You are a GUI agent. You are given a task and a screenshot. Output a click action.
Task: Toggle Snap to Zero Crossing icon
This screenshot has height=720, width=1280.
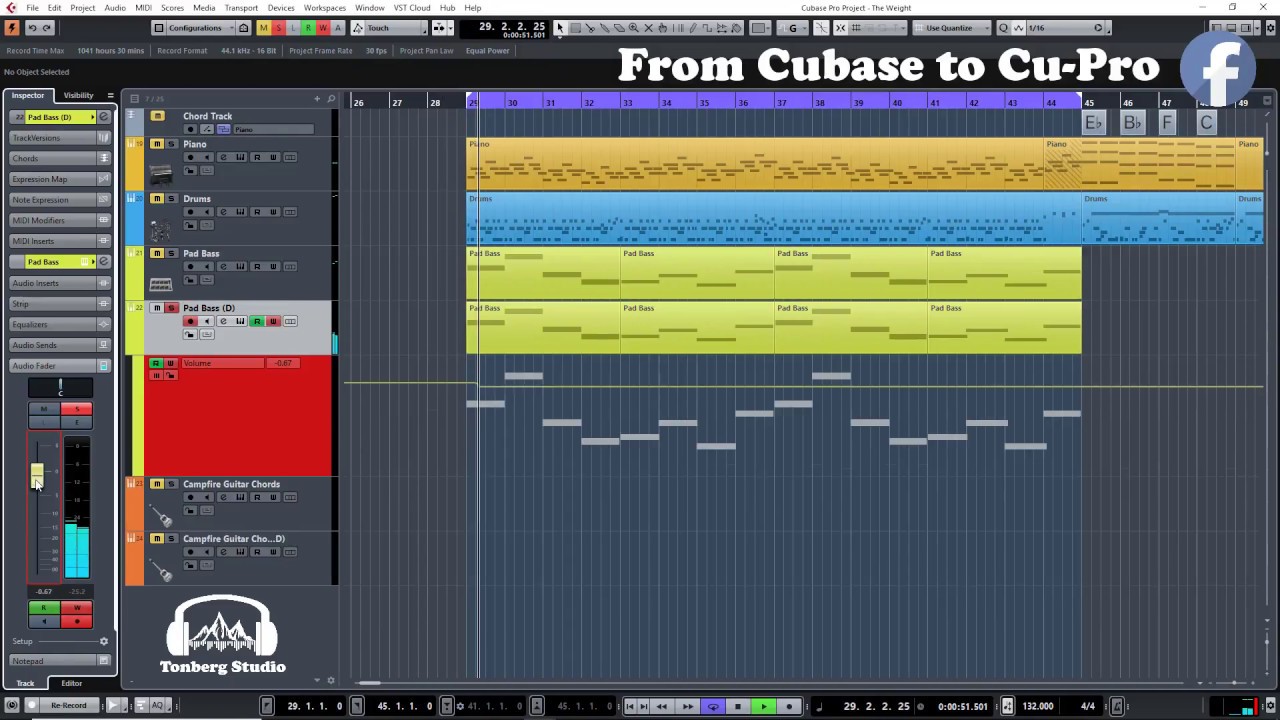pyautogui.click(x=821, y=28)
